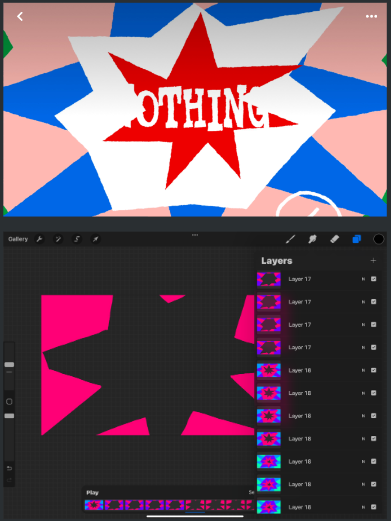Close the Layers panel via blue layers icon
The height and width of the screenshot is (521, 391).
point(356,239)
